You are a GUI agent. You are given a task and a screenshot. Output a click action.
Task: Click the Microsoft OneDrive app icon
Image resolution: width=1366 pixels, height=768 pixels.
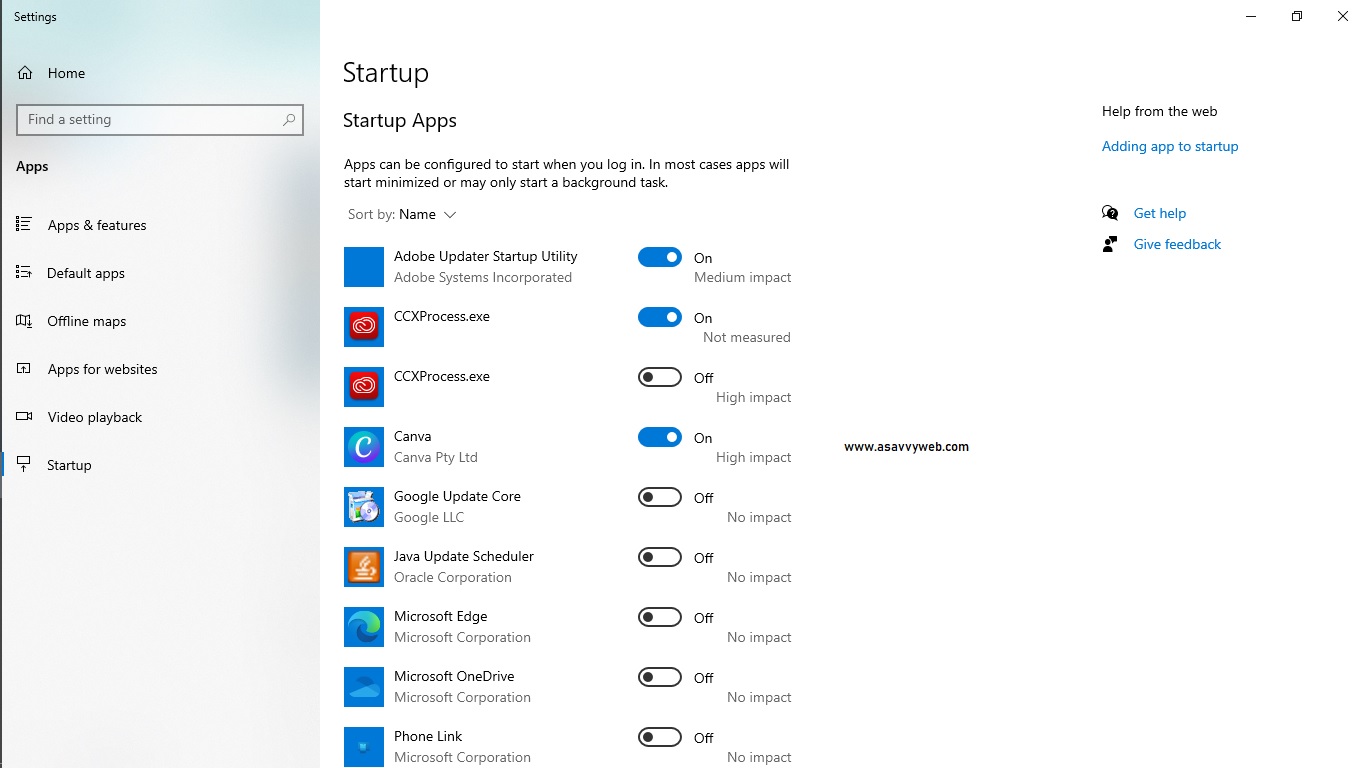364,687
